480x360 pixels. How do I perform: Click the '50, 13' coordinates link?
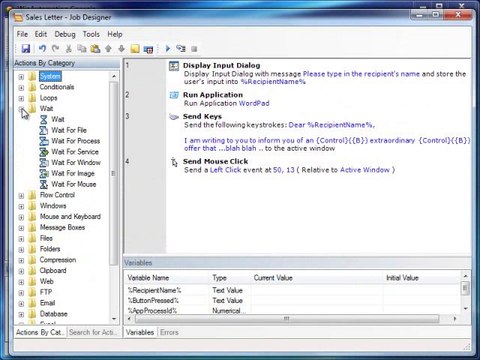(x=284, y=170)
